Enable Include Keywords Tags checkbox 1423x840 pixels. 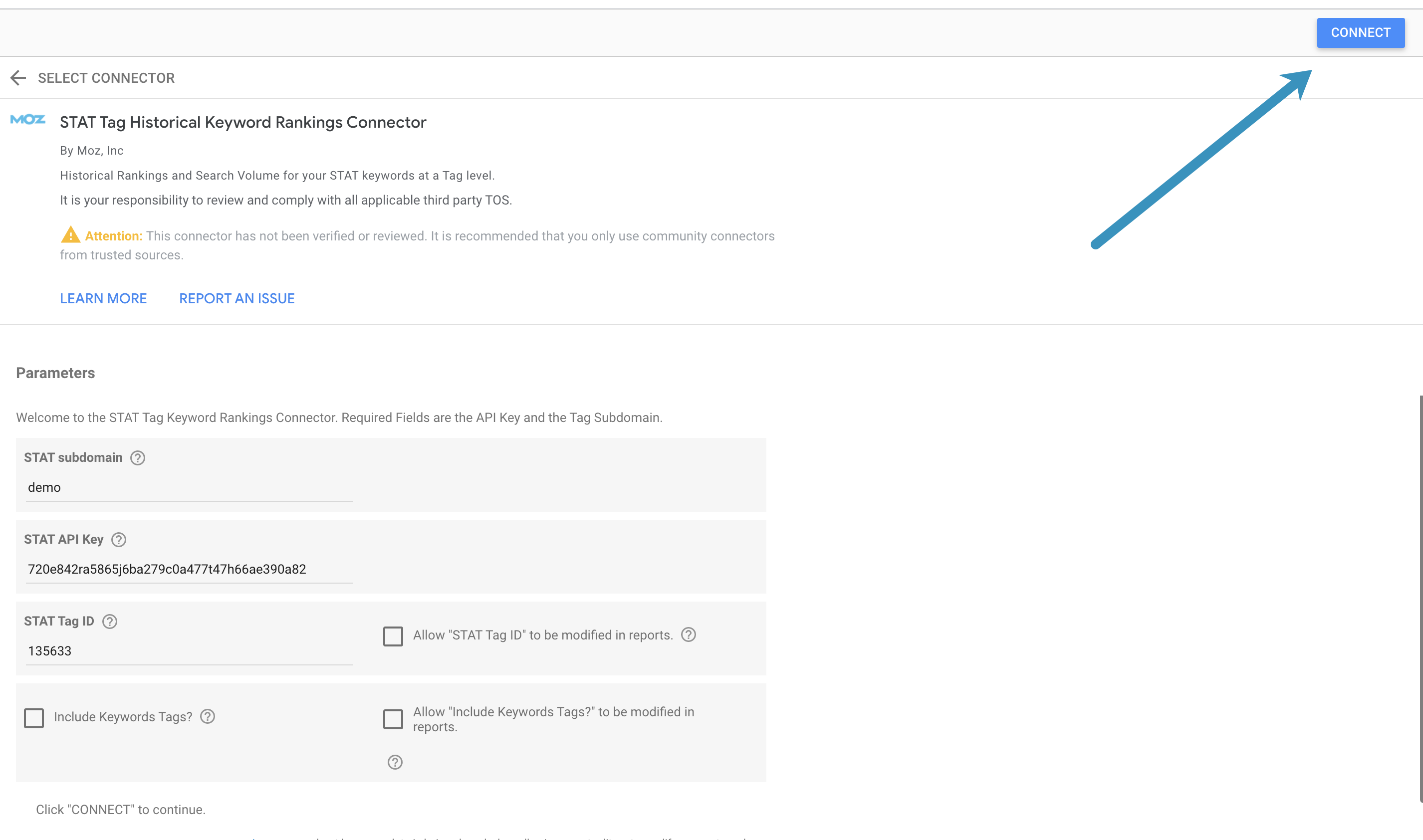pyautogui.click(x=34, y=718)
